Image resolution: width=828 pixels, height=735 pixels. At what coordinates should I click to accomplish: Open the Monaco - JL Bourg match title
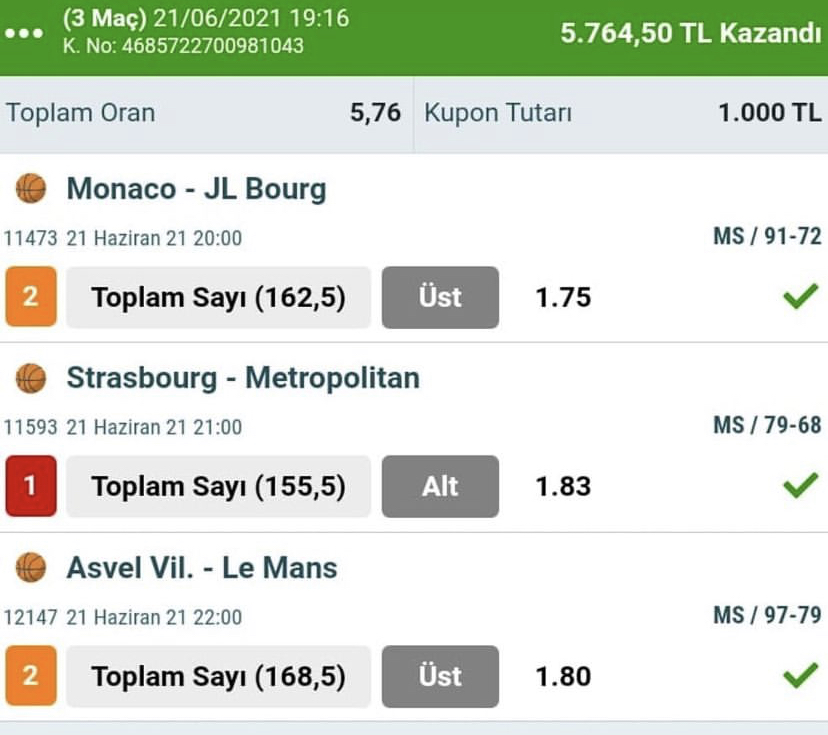[196, 188]
